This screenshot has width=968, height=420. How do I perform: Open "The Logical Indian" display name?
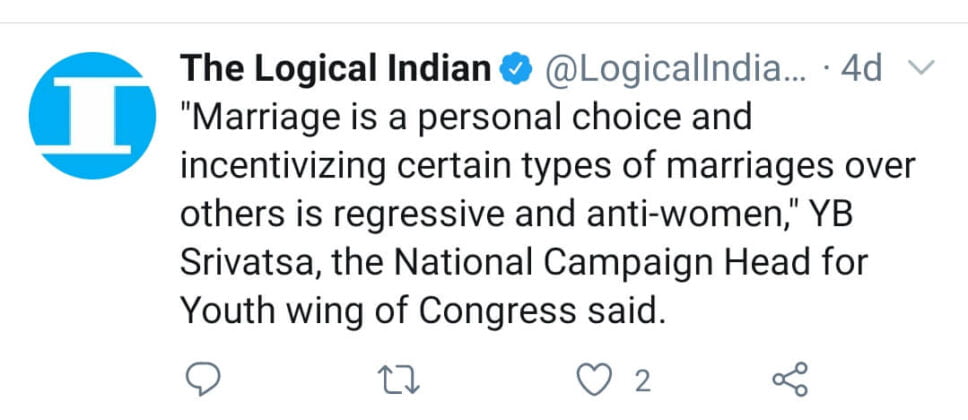(336, 69)
